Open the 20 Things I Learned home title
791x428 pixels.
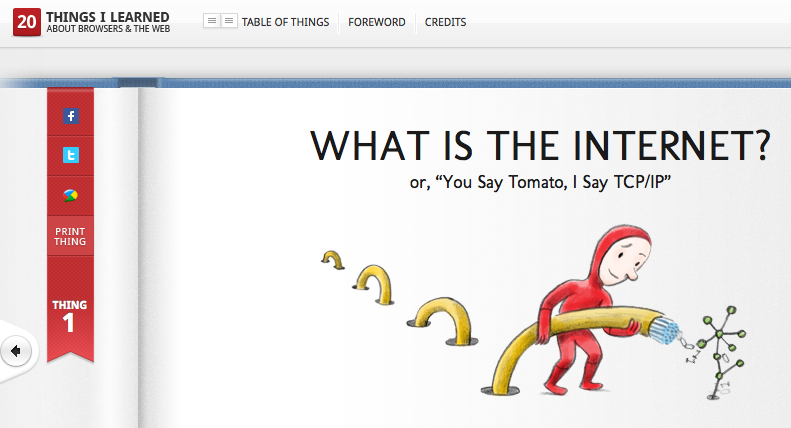(x=108, y=22)
